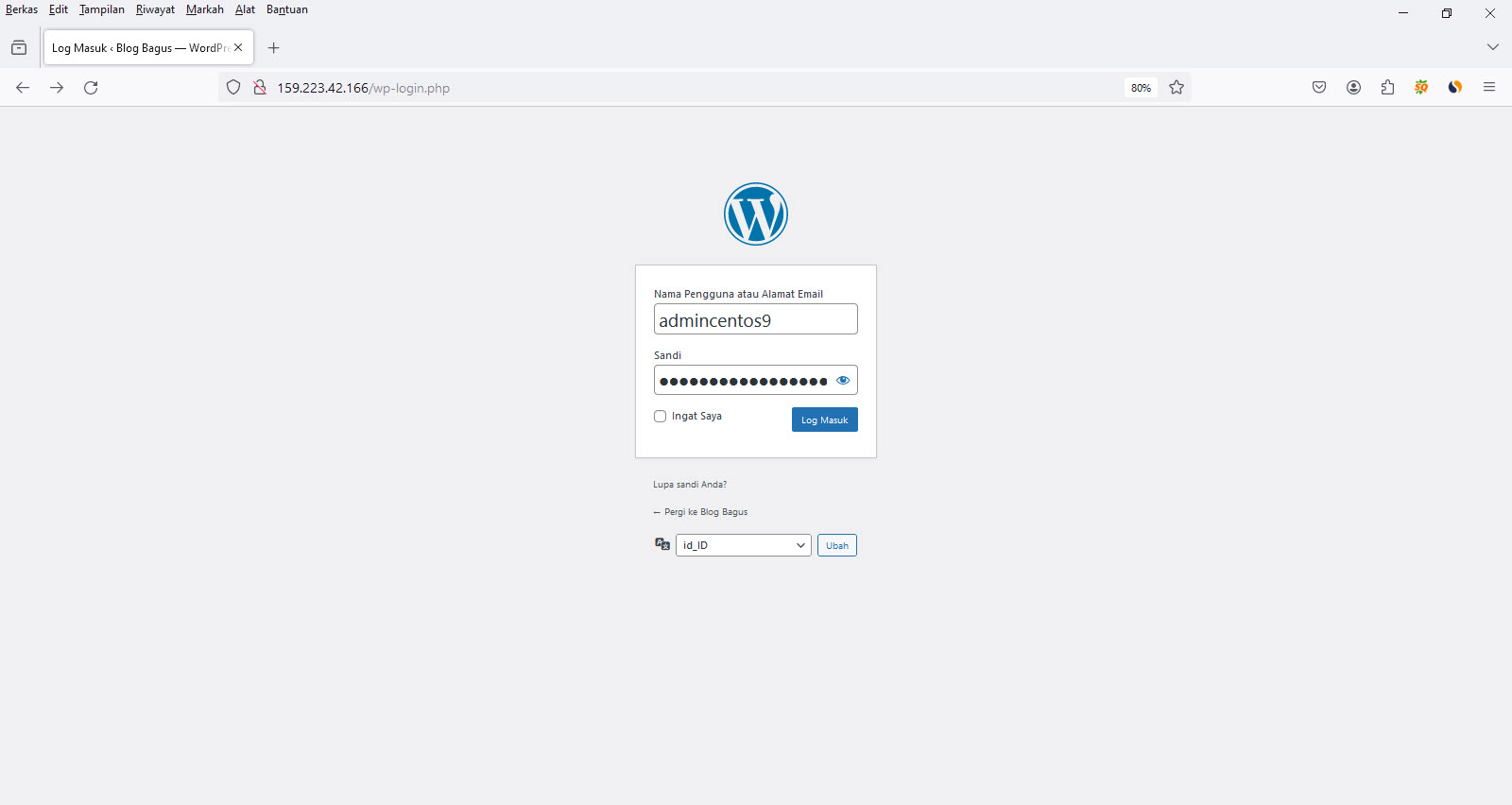The width and height of the screenshot is (1512, 805).
Task: Save page to Pocket
Action: (1319, 88)
